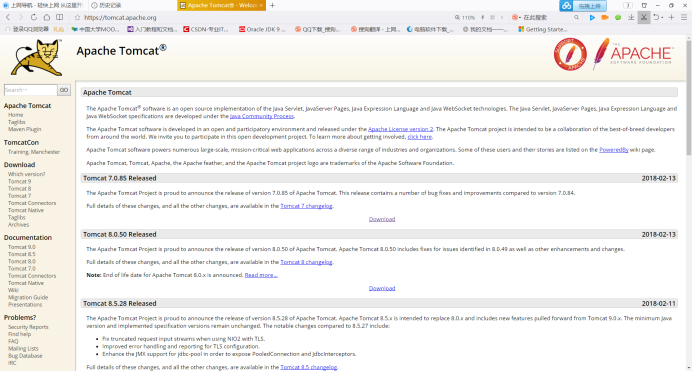Open the Tomcat 8 changelog link

click(306, 262)
